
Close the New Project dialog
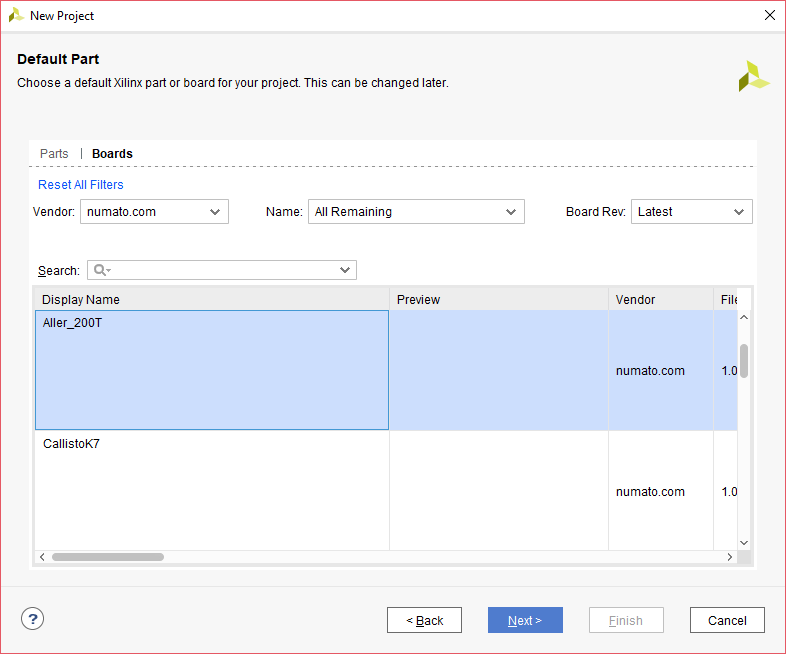(769, 15)
